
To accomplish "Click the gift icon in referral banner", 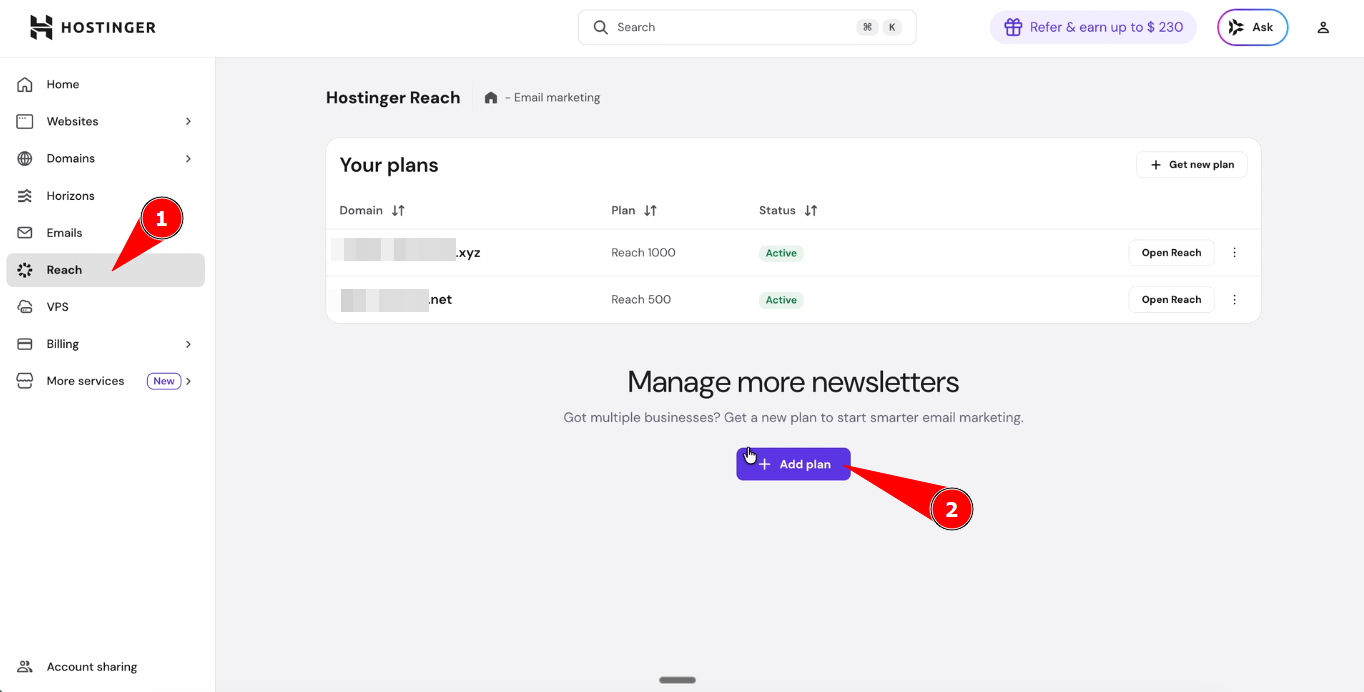I will click(1013, 27).
